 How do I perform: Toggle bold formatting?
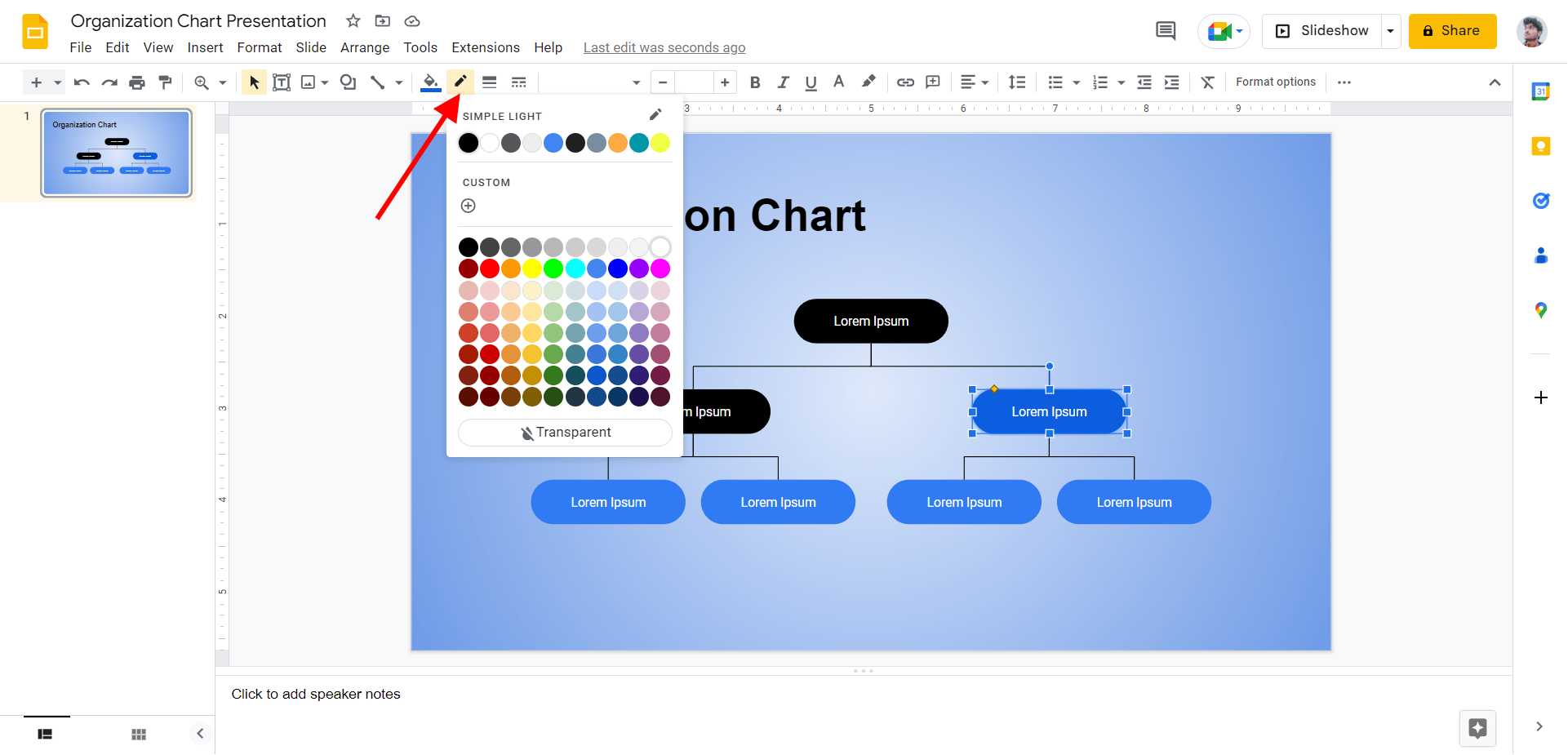[x=755, y=82]
